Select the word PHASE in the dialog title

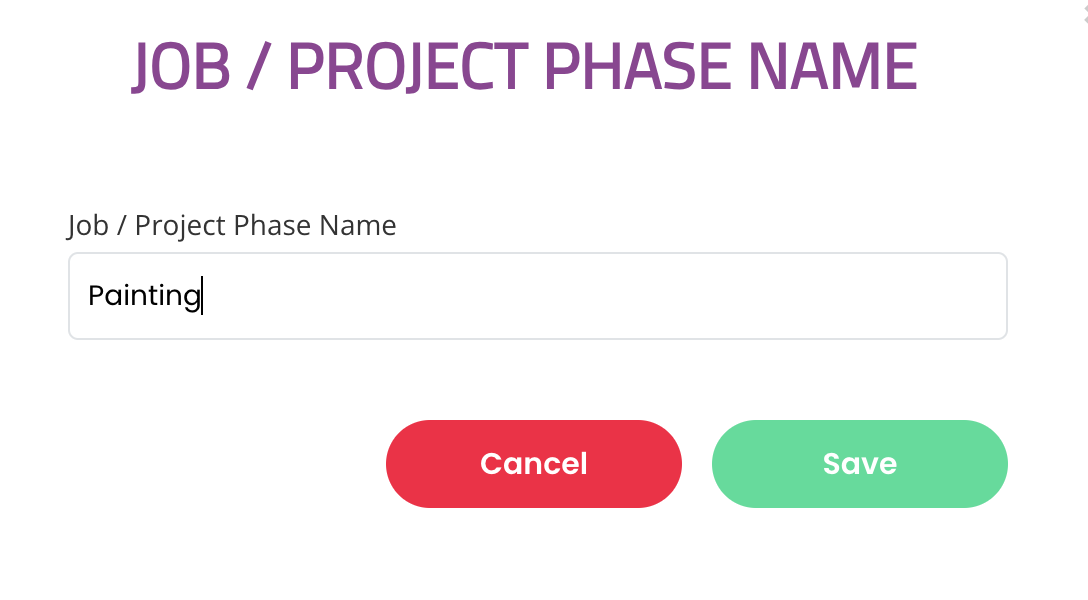[637, 67]
